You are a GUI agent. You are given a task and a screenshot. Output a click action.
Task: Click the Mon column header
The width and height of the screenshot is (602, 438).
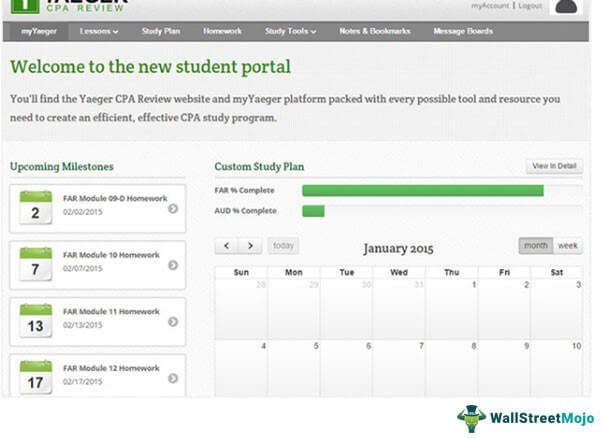[x=294, y=273]
